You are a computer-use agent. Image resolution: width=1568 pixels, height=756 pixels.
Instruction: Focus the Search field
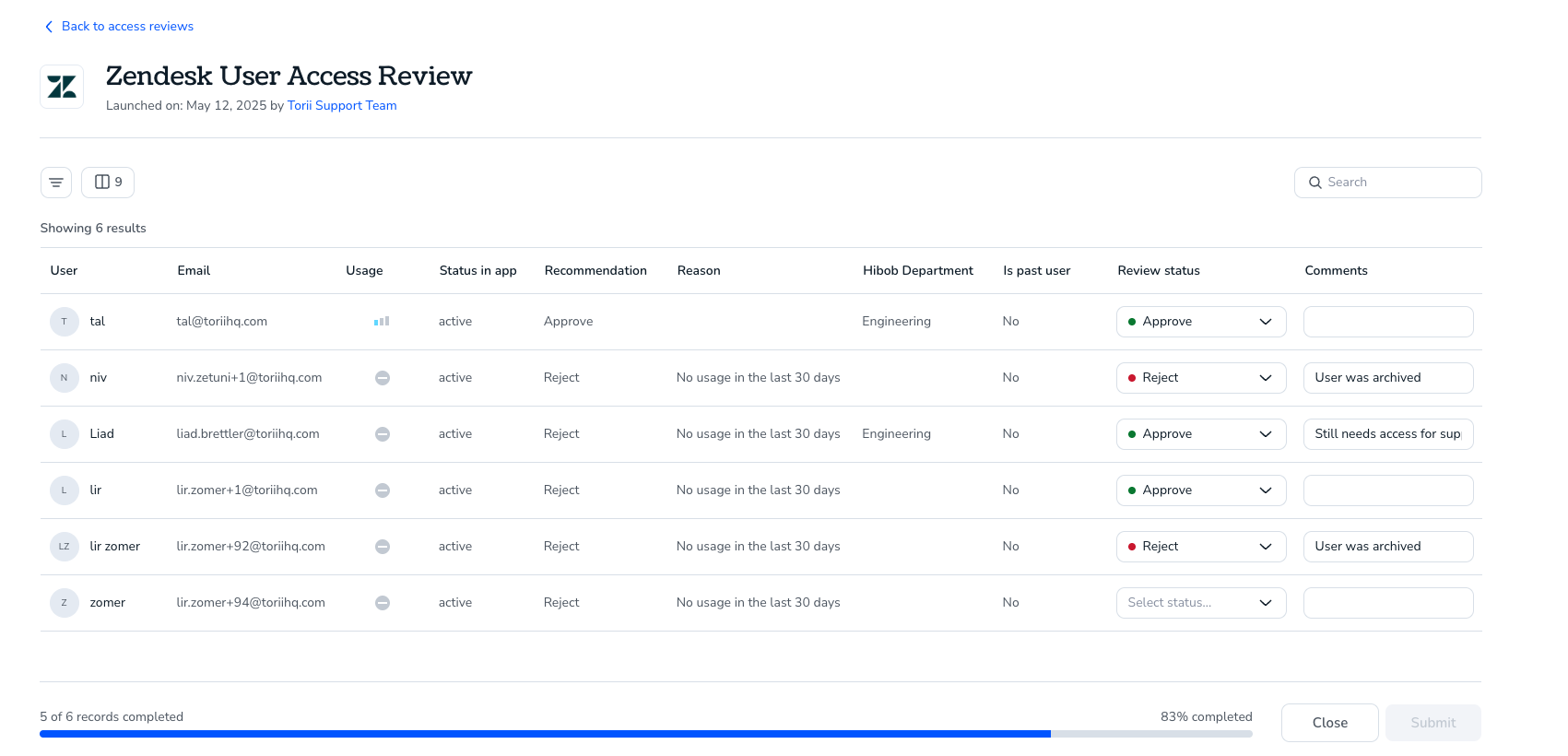(1388, 183)
